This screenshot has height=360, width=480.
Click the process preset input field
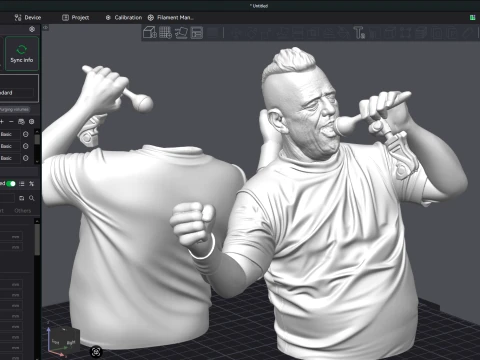pyautogui.click(x=7, y=198)
